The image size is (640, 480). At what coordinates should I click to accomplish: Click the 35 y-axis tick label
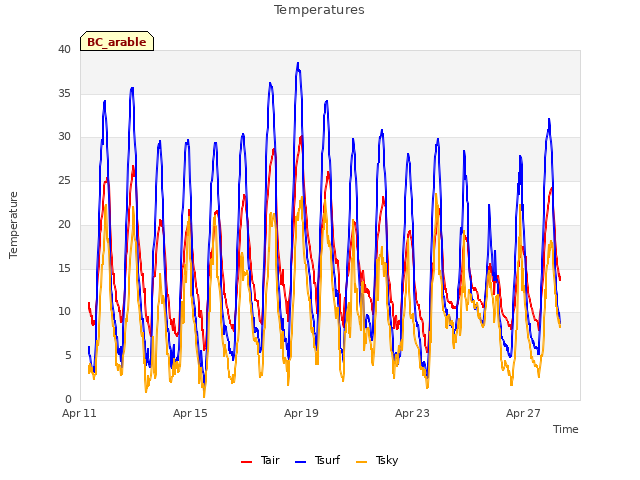[64, 93]
